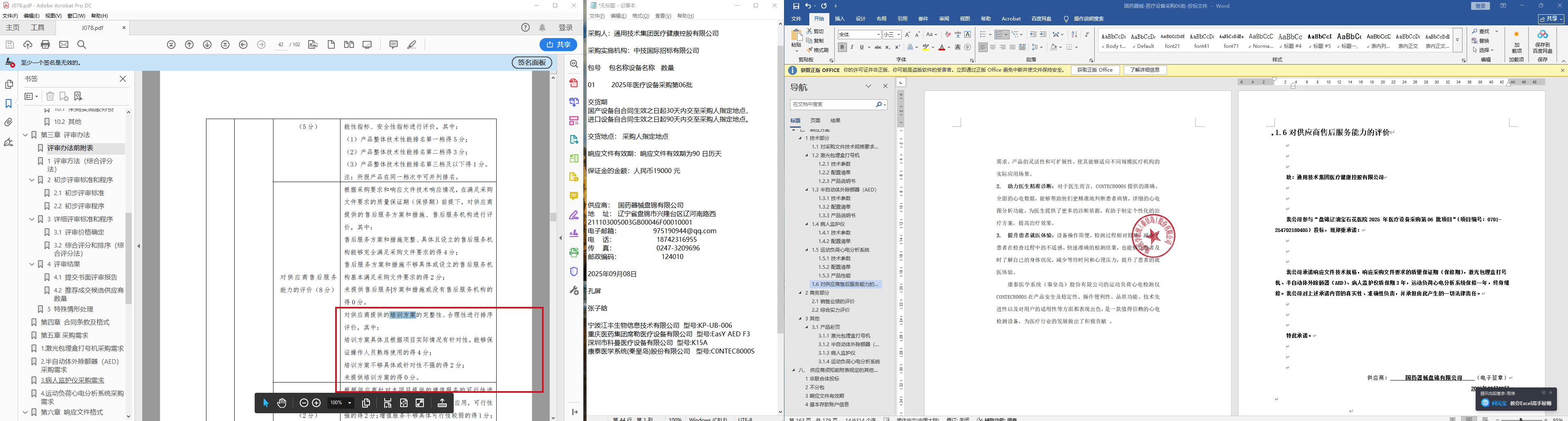The height and width of the screenshot is (421, 1568).
Task: Toggle the selection arrow tool in Acrobat
Action: click(265, 403)
